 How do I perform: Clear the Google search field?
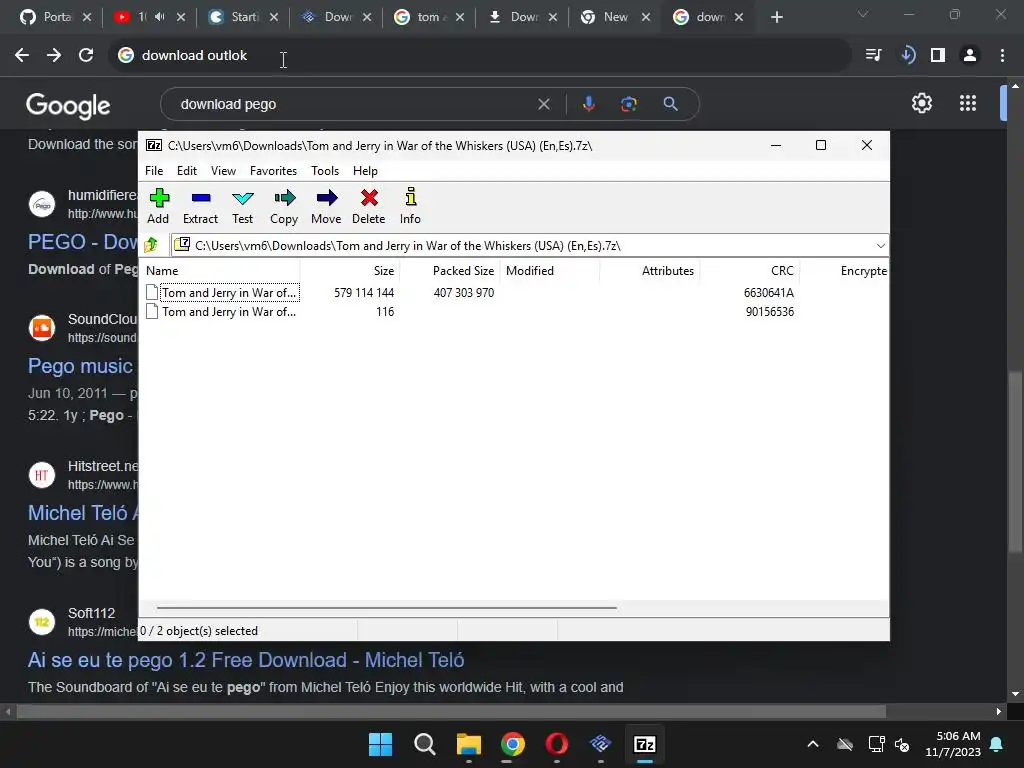pyautogui.click(x=543, y=104)
